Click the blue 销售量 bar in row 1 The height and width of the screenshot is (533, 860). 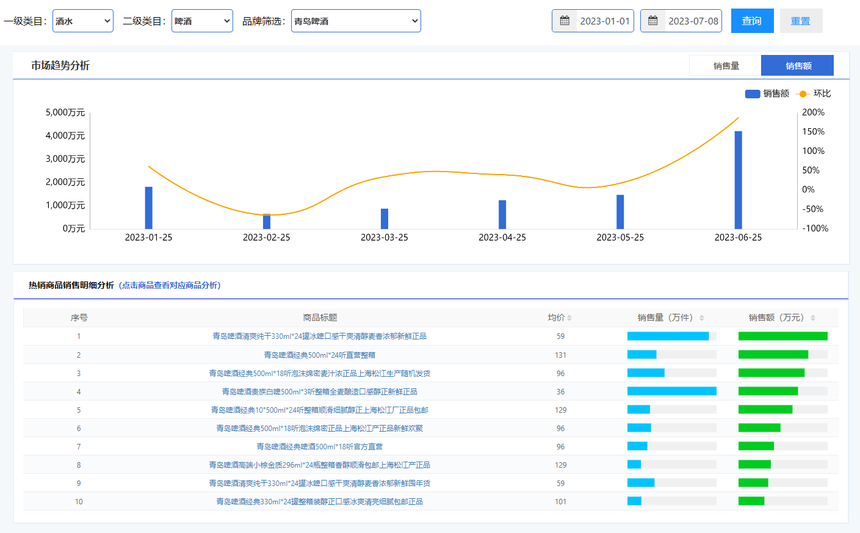pyautogui.click(x=668, y=336)
